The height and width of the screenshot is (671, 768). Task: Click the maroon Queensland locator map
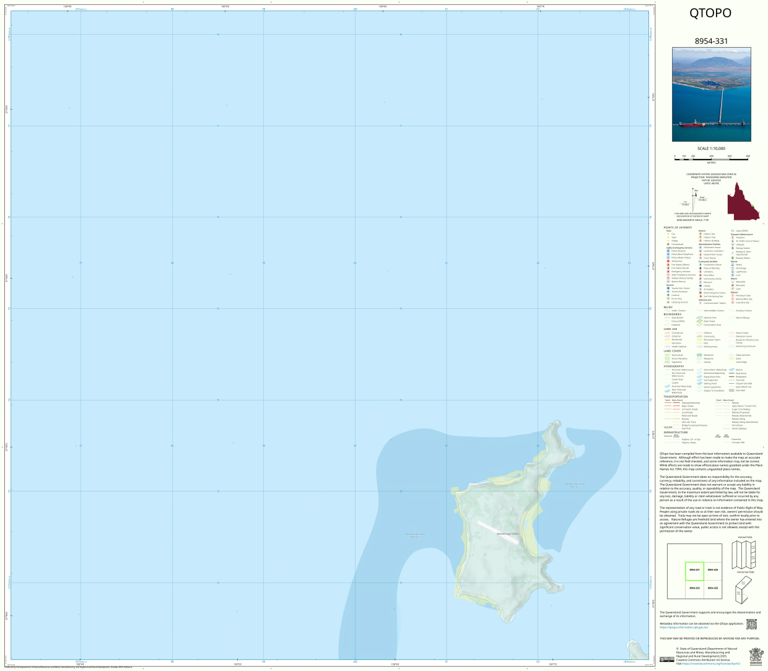click(x=743, y=201)
